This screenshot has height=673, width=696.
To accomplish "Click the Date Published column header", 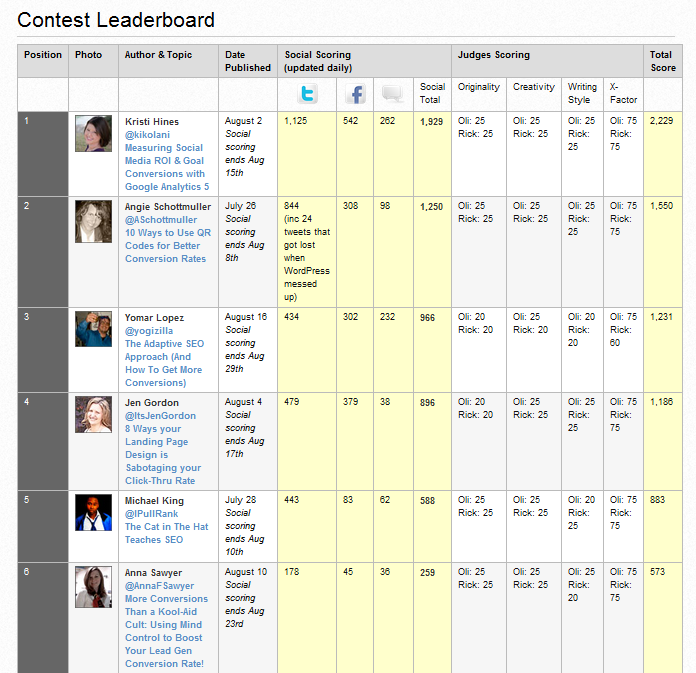I will point(248,61).
